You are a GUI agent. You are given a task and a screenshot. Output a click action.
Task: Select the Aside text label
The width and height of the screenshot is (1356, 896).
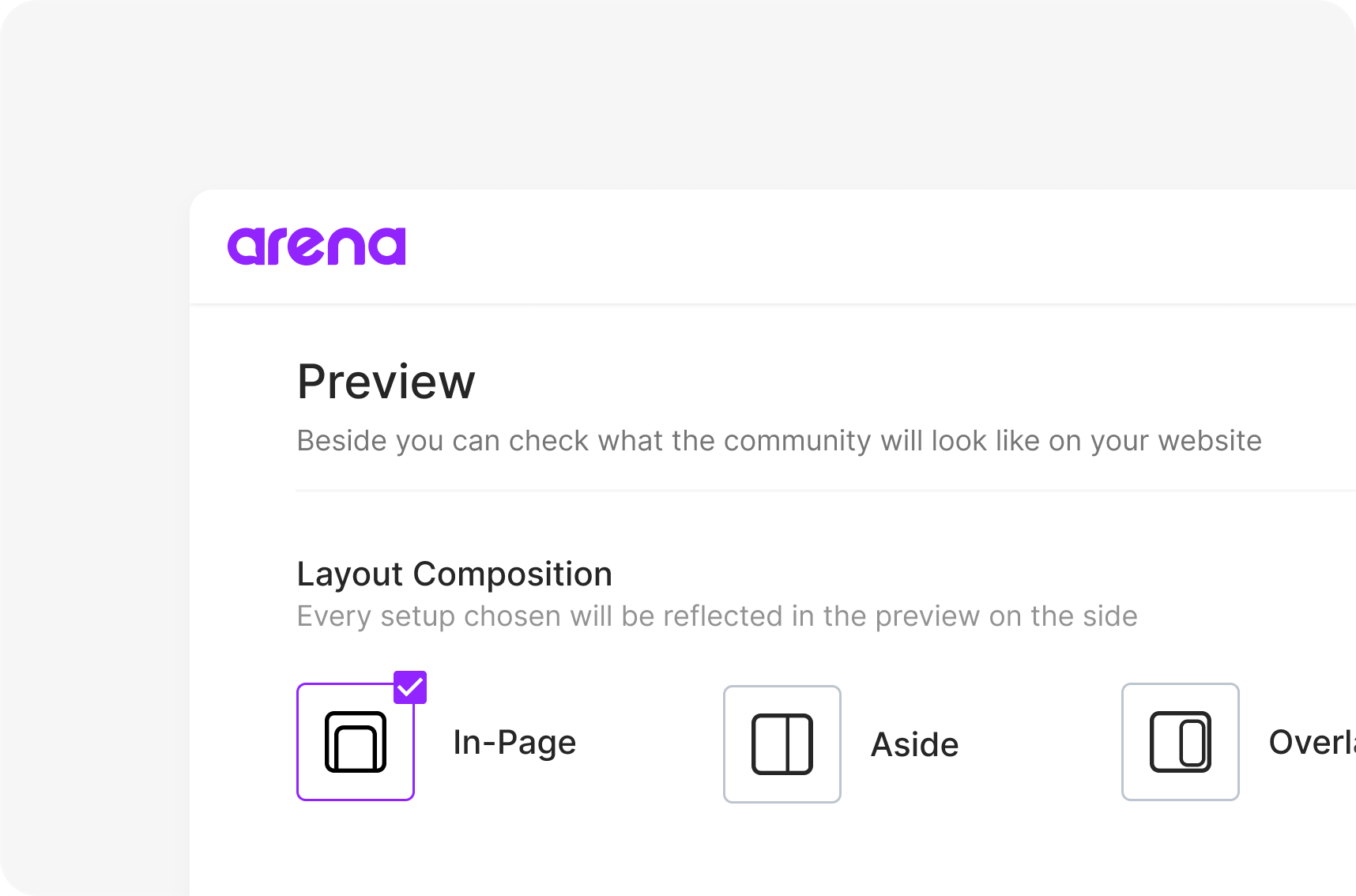pyautogui.click(x=915, y=744)
